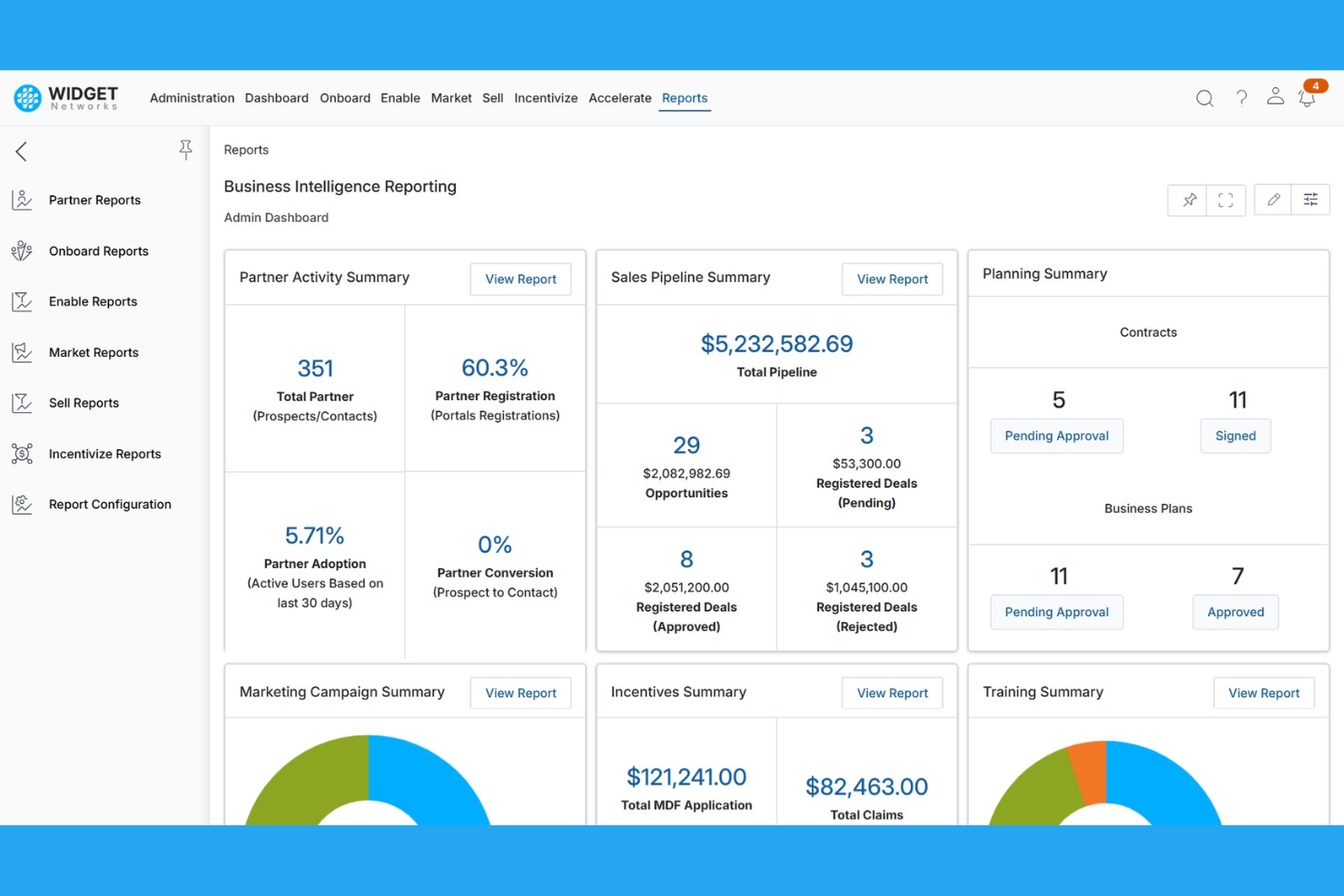Click the Enable Reports sidebar icon
The image size is (1344, 896).
click(x=23, y=301)
